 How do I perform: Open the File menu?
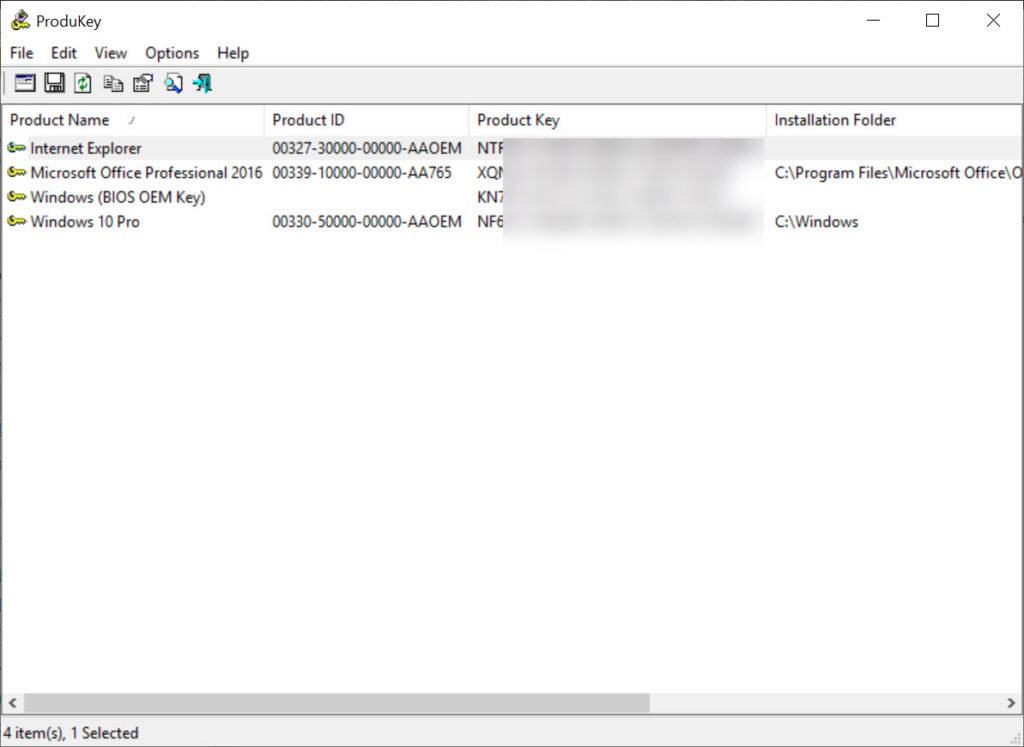coord(22,53)
